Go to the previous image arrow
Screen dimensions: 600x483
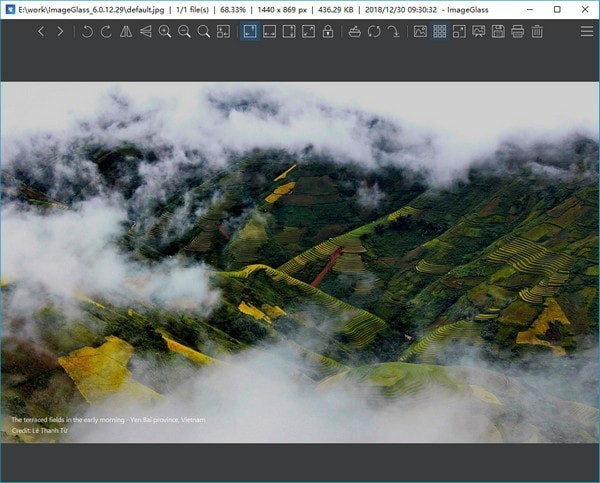pyautogui.click(x=41, y=32)
